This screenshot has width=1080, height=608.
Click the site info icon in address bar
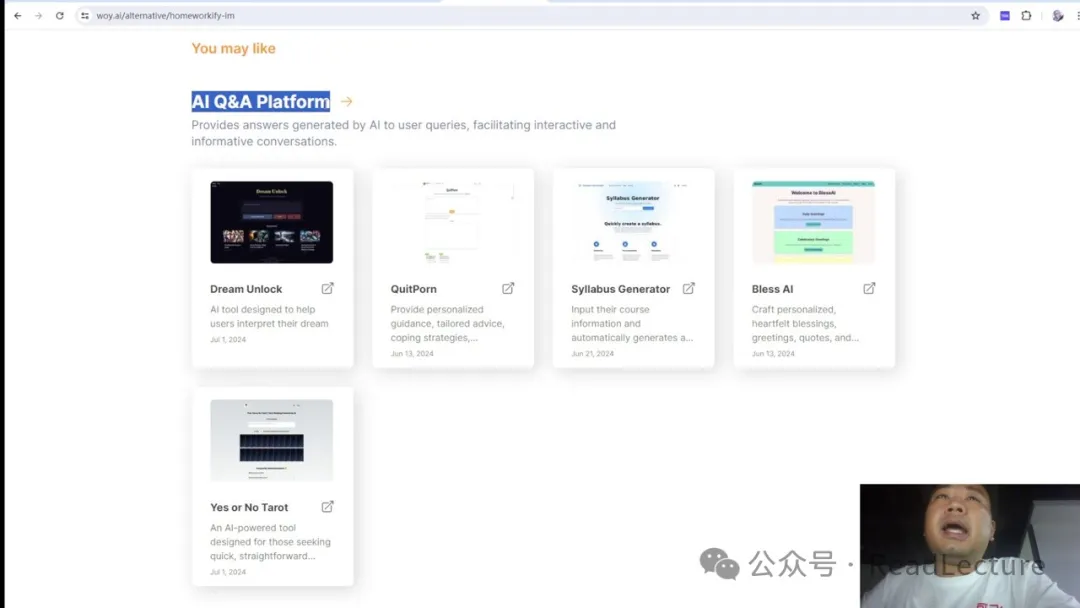85,16
